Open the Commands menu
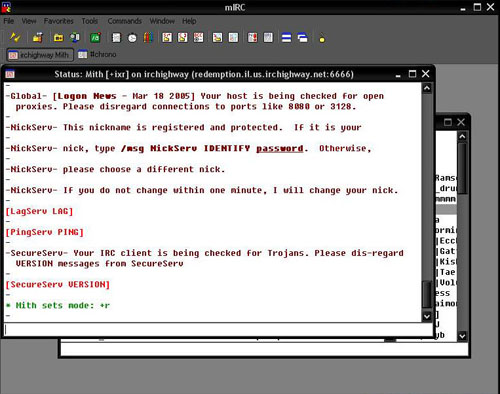The height and width of the screenshot is (394, 500). (x=124, y=21)
